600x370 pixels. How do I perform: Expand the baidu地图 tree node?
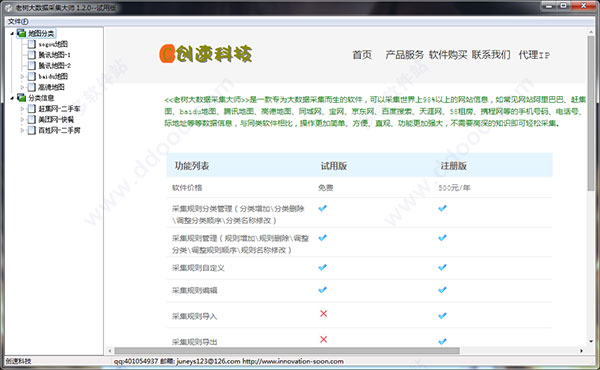pyautogui.click(x=22, y=77)
